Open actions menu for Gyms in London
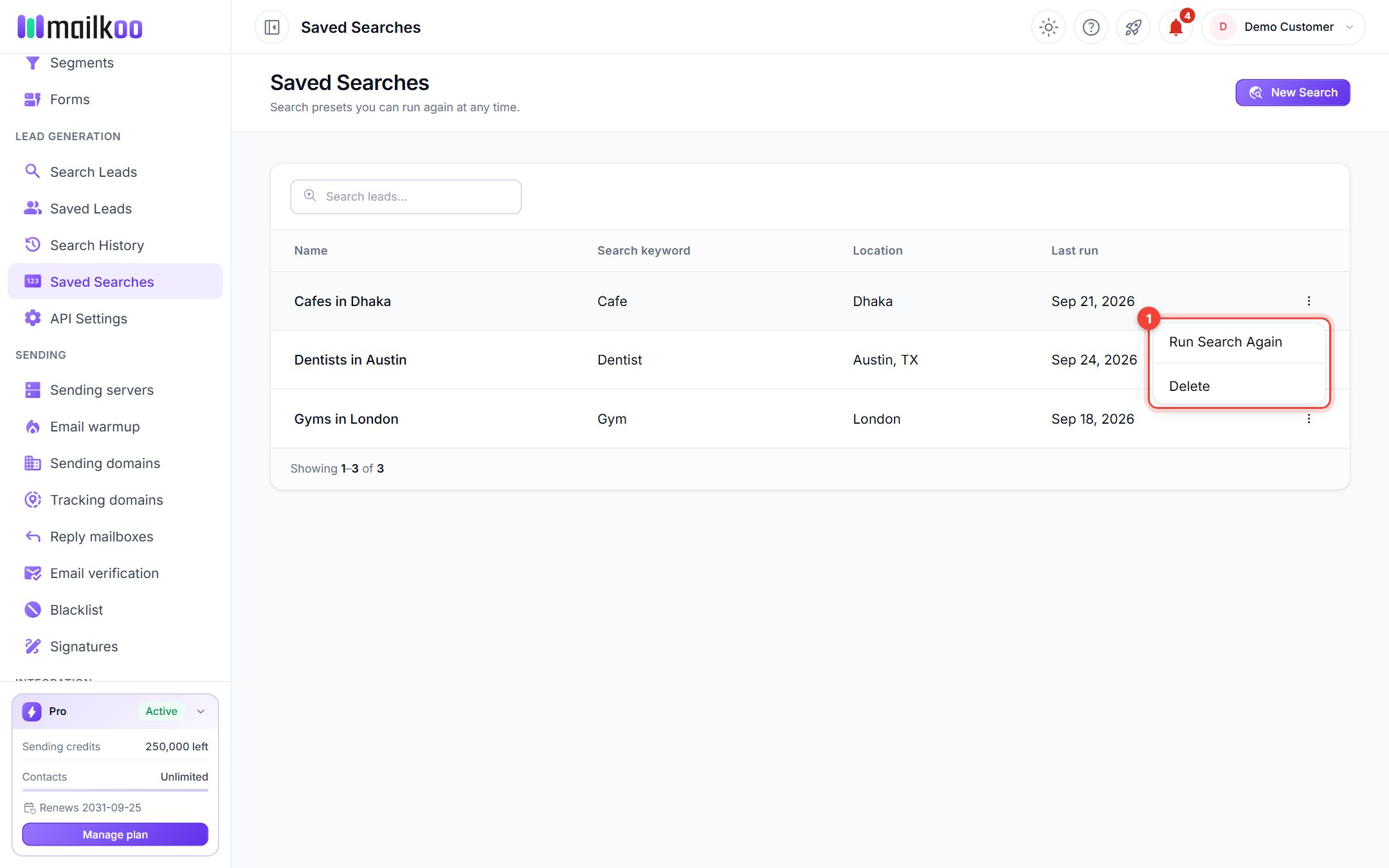The height and width of the screenshot is (868, 1389). click(1309, 419)
